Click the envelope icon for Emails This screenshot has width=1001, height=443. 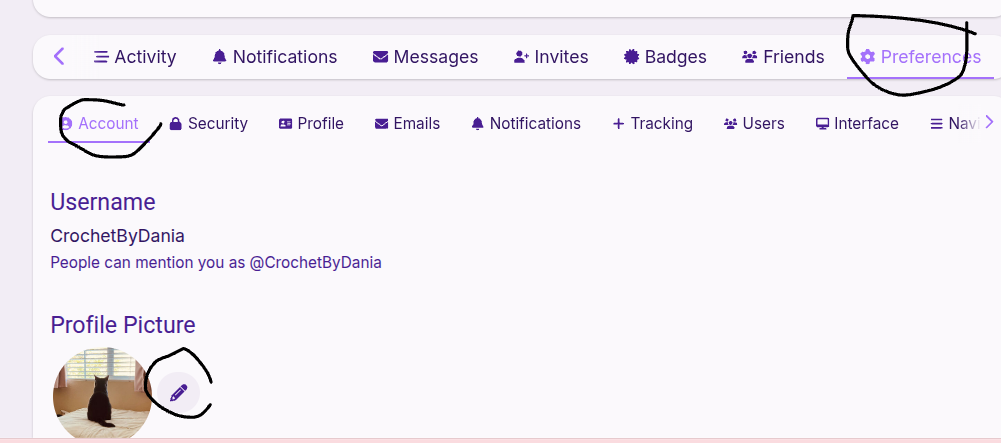pos(381,124)
